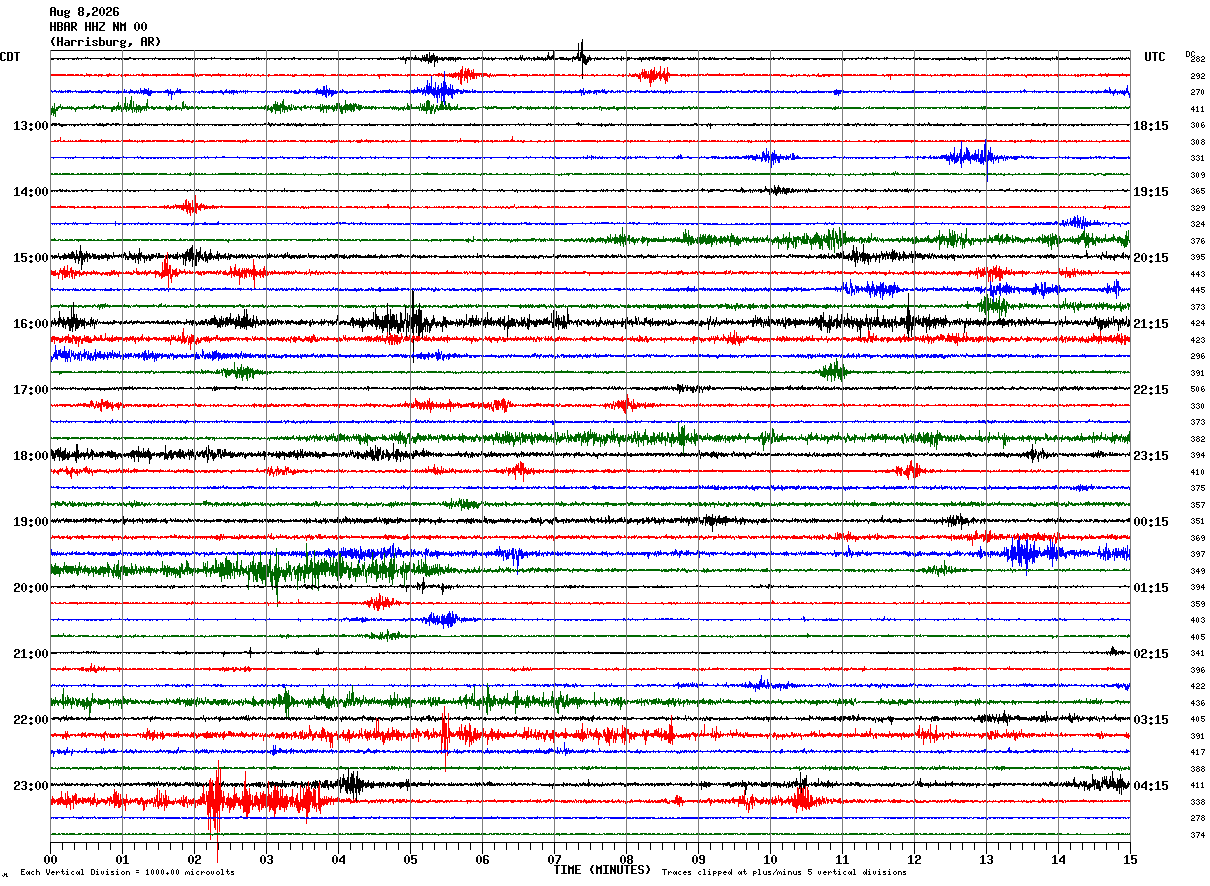Click the Aug 8,2026 date header
The image size is (1210, 886).
coord(84,12)
